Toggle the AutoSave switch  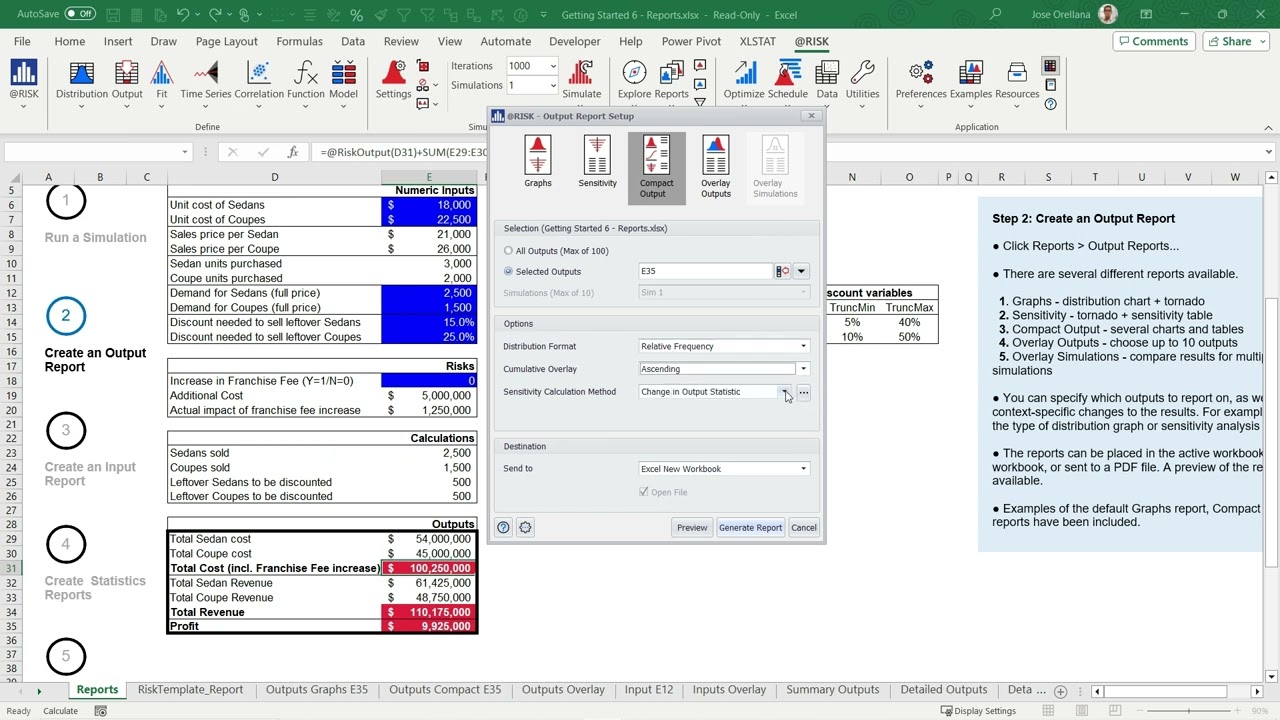coord(80,14)
